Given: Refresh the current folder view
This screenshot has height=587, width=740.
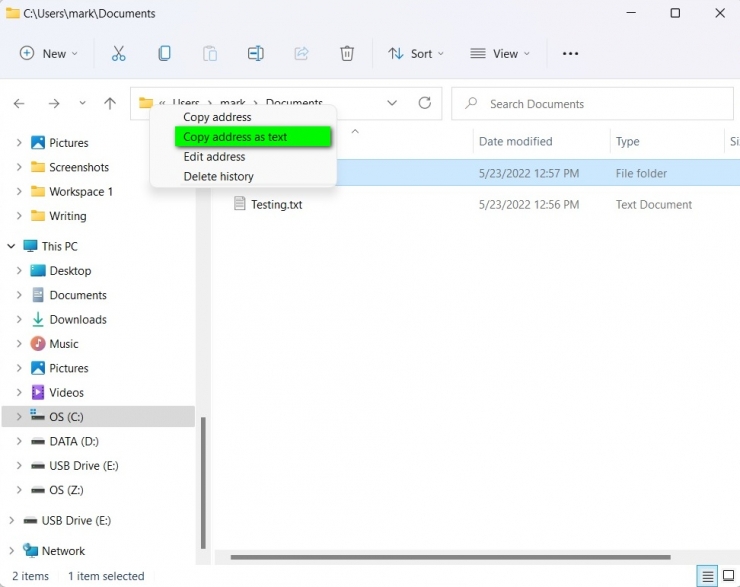Looking at the screenshot, I should pos(424,103).
